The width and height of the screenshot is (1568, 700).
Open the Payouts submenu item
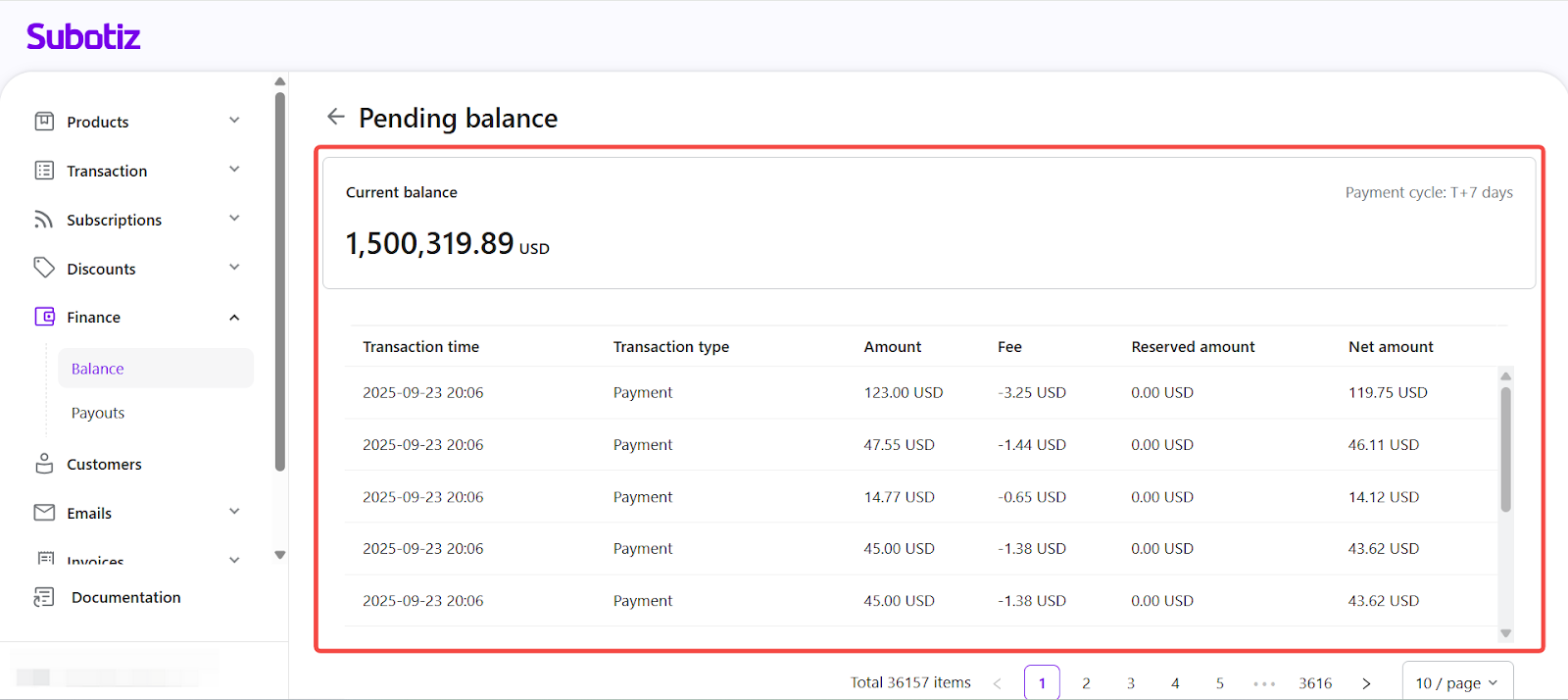(x=98, y=413)
